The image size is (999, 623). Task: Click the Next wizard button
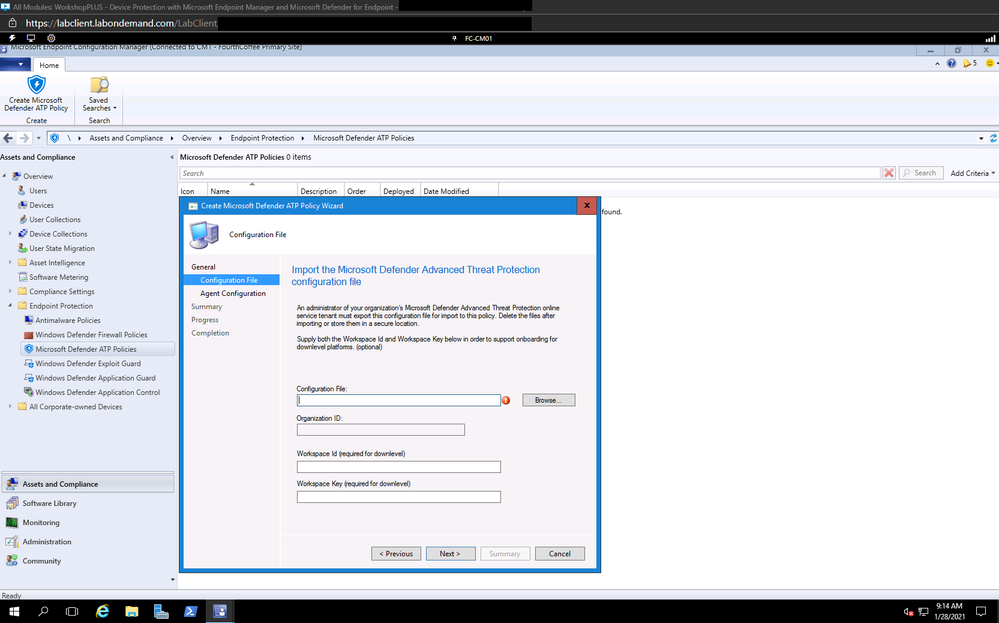(x=450, y=554)
